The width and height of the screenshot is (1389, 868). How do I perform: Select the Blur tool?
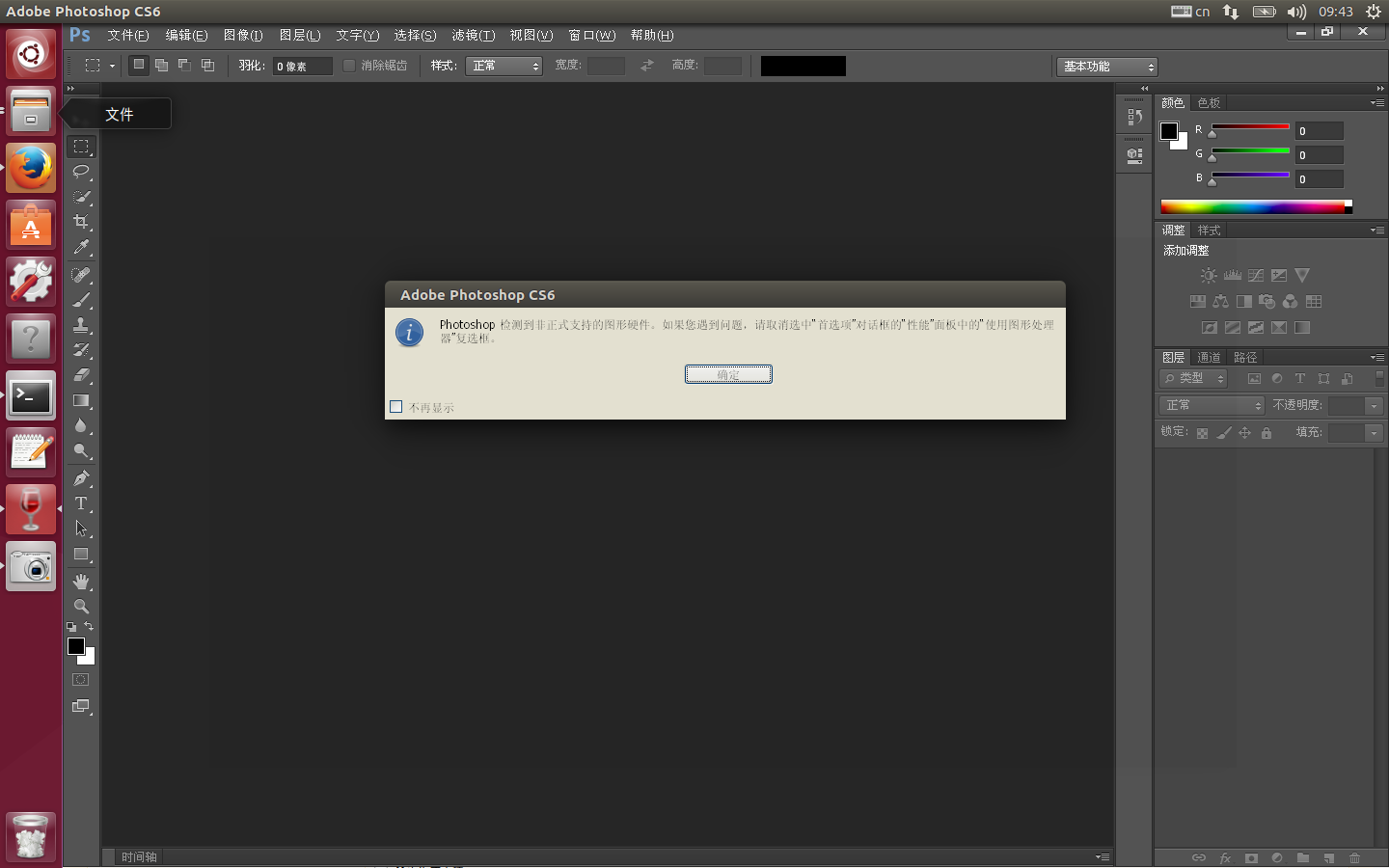[81, 425]
